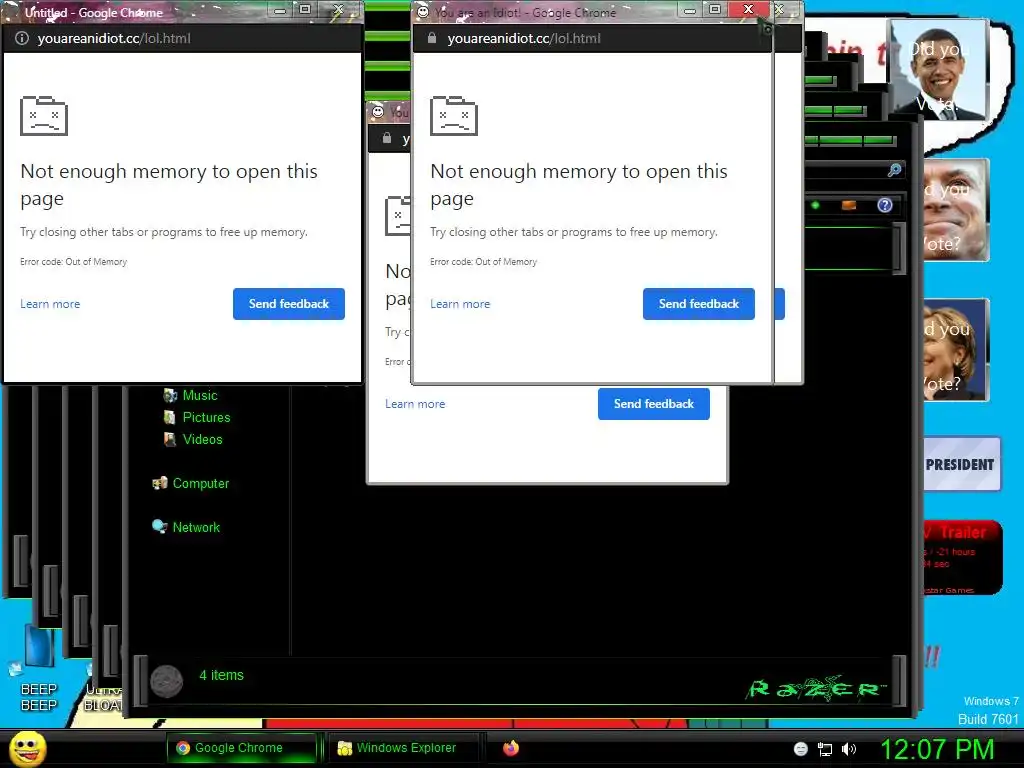Image resolution: width=1024 pixels, height=768 pixels.
Task: Maximize the Untitled Chrome window
Action: point(305,9)
